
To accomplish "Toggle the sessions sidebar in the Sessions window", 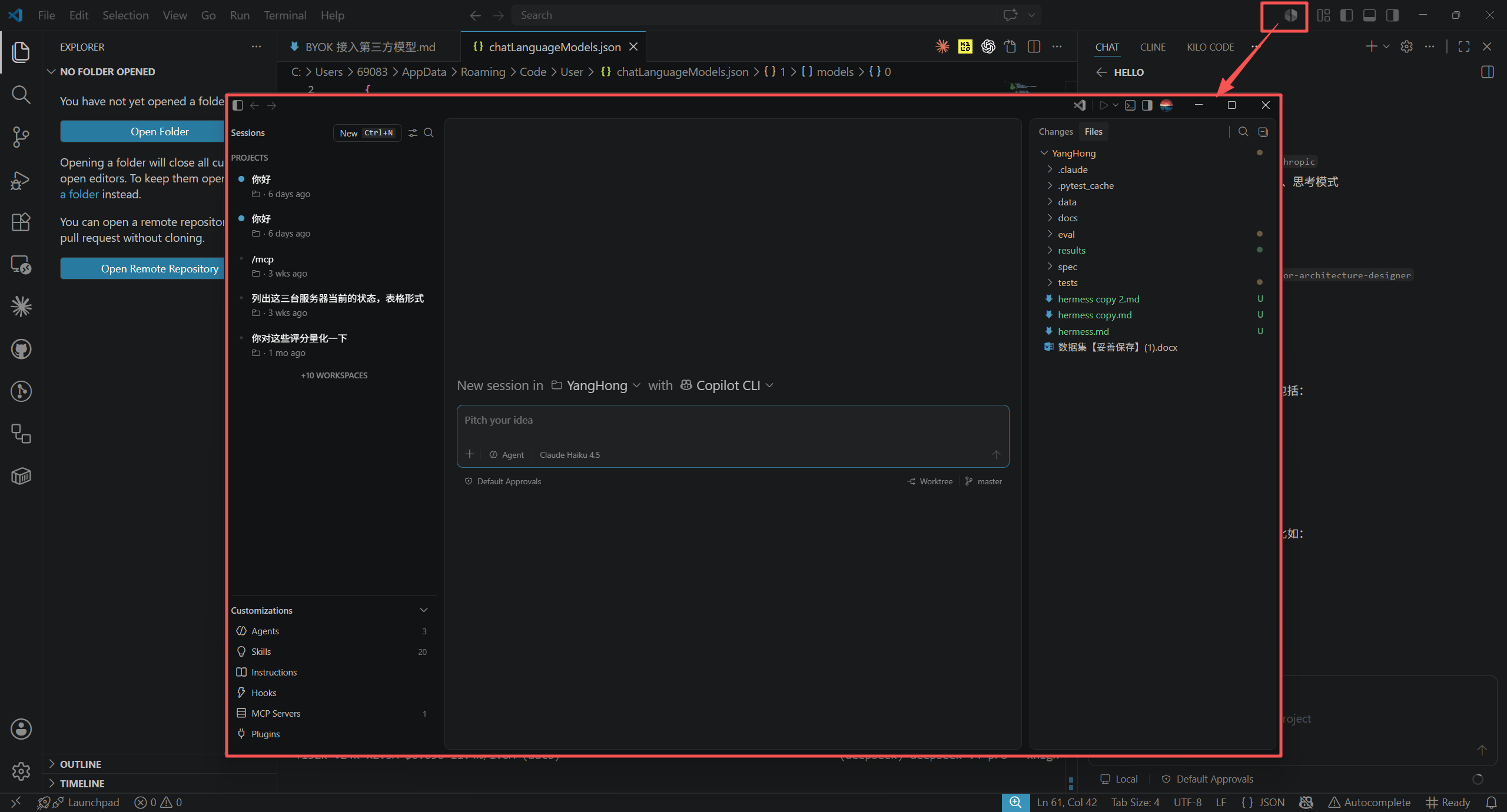I will click(x=238, y=105).
